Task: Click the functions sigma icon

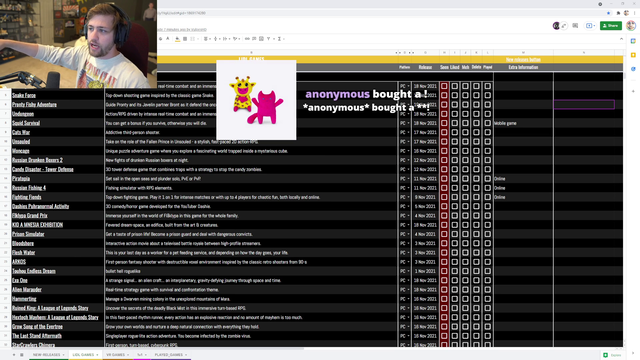Action: pos(279,39)
